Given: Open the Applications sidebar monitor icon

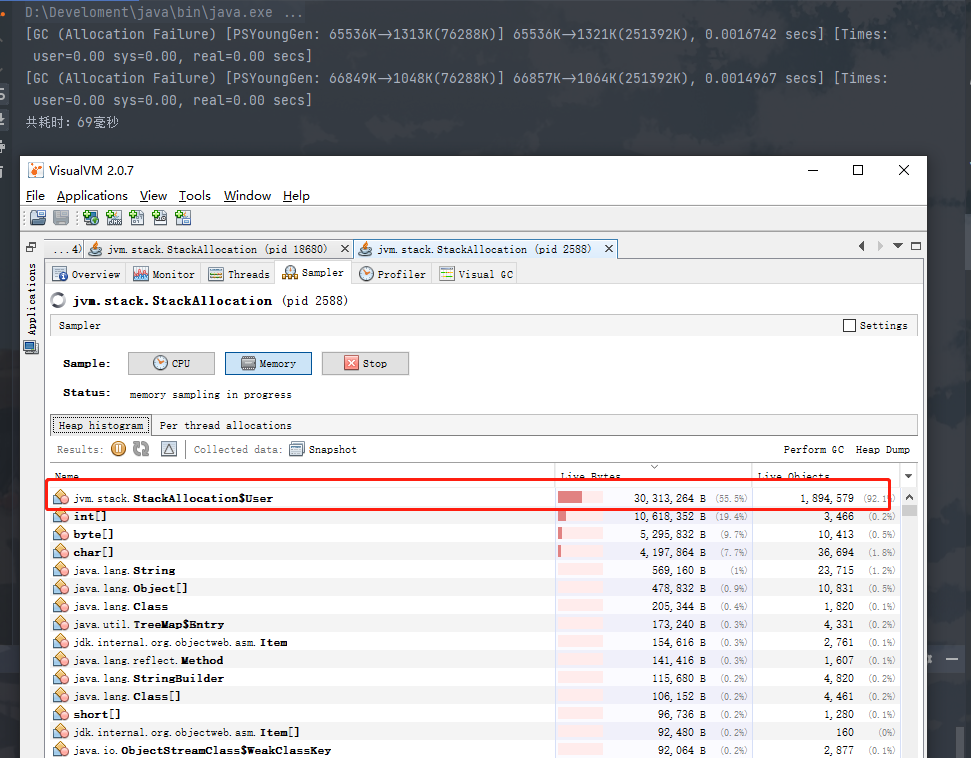Looking at the screenshot, I should click(31, 347).
